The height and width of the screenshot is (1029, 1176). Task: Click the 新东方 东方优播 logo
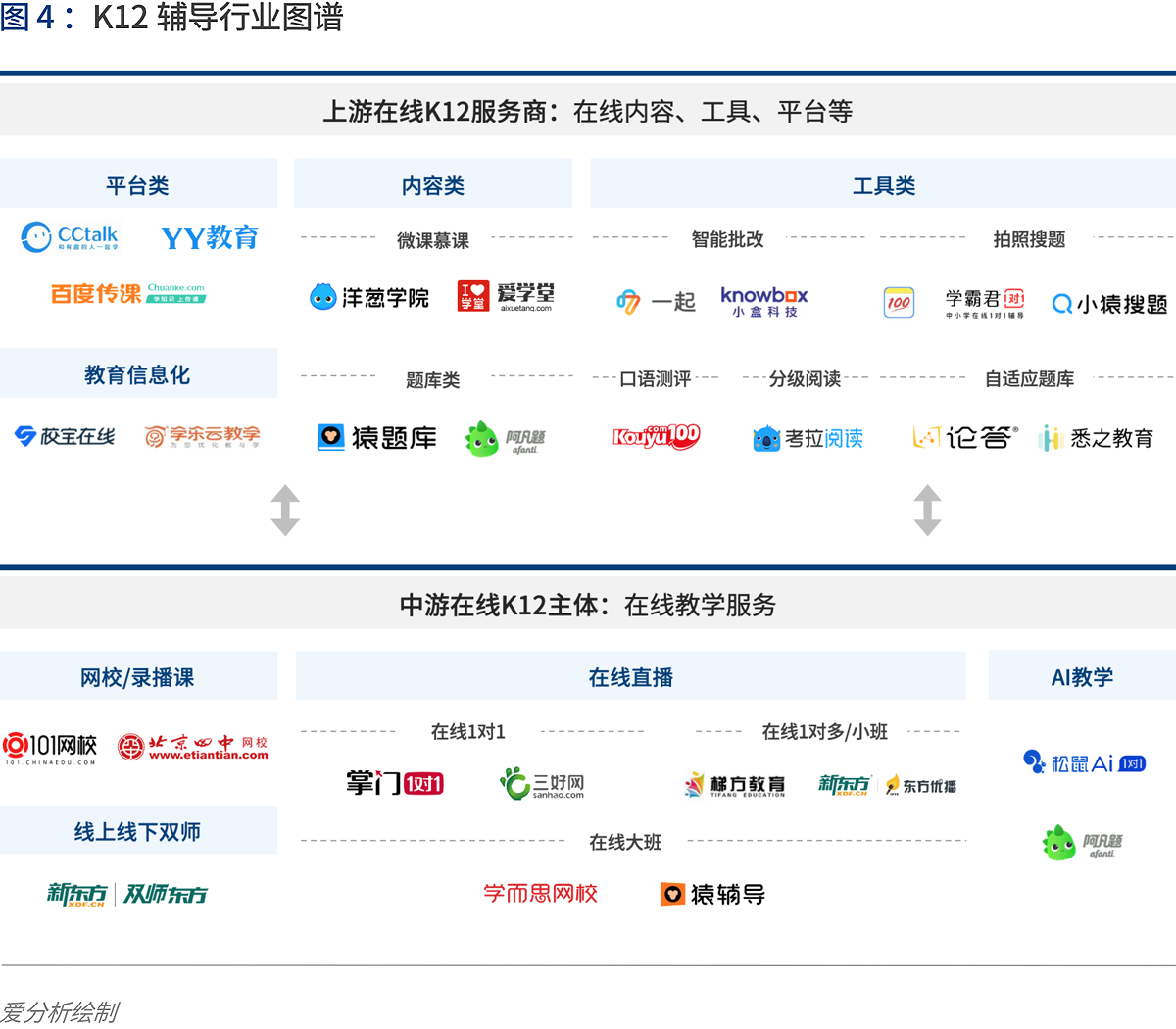[888, 785]
